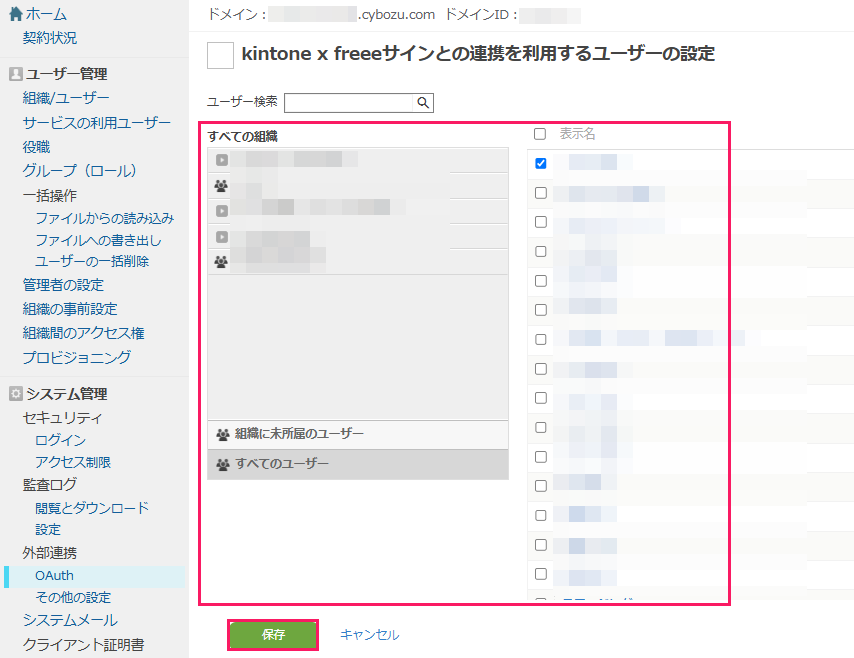Click the システム管理 gear icon
Image resolution: width=854 pixels, height=658 pixels.
tap(16, 394)
